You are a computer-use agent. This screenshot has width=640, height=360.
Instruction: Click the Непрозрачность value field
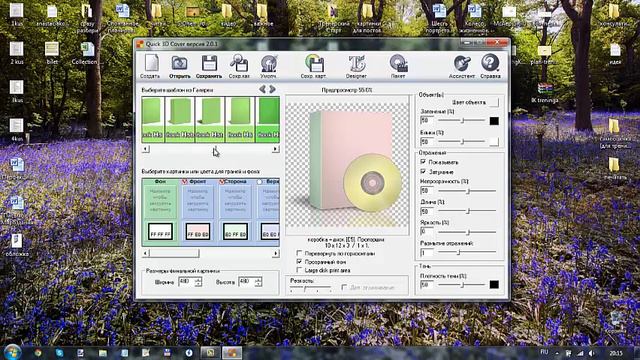[427, 191]
